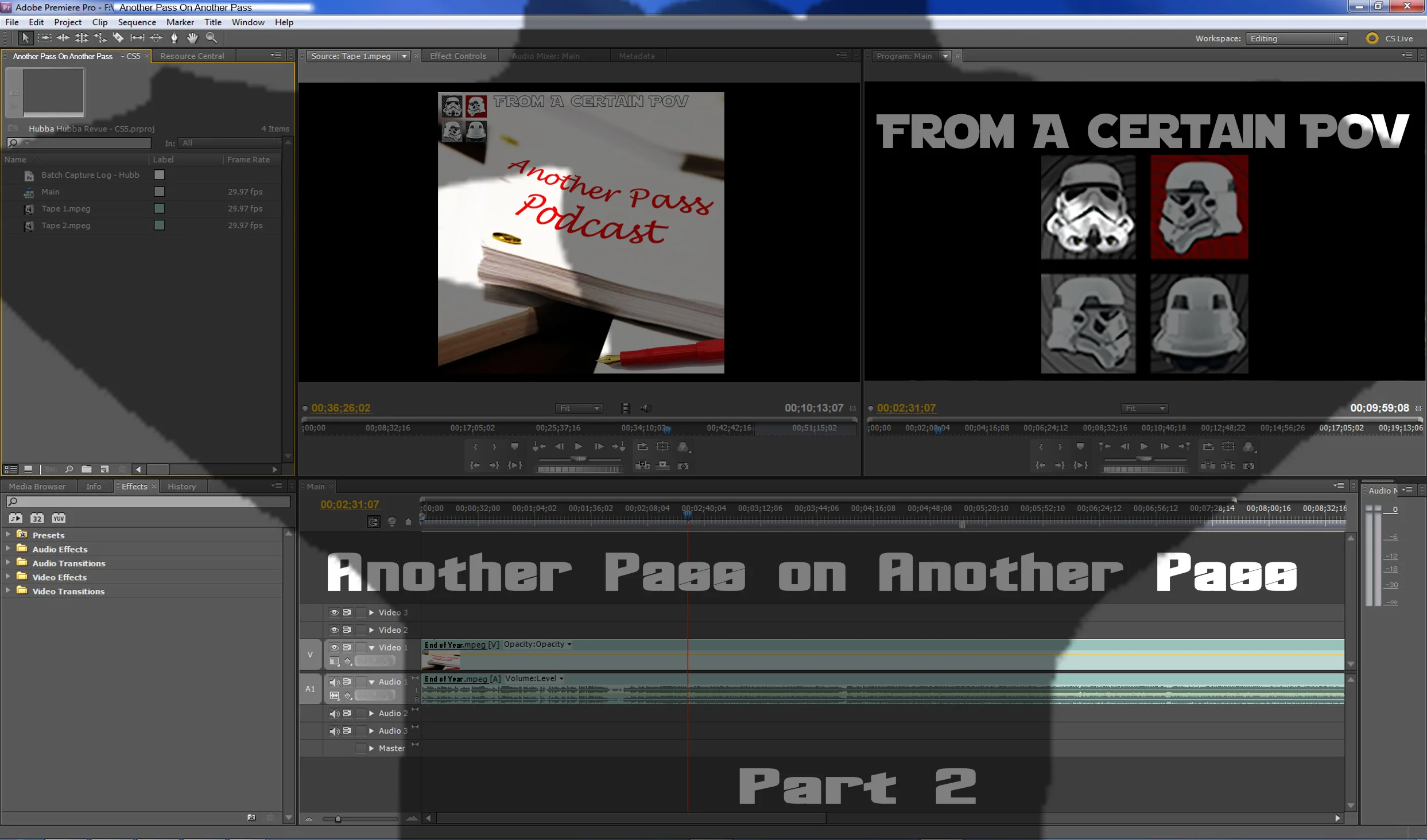The image size is (1427, 840).
Task: Open the Marker menu
Action: click(x=180, y=22)
